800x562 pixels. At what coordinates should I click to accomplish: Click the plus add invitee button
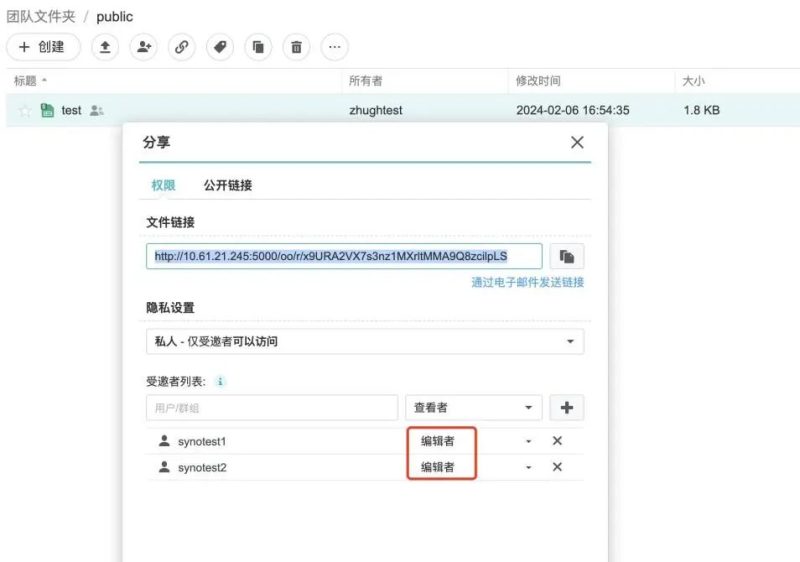(x=567, y=407)
